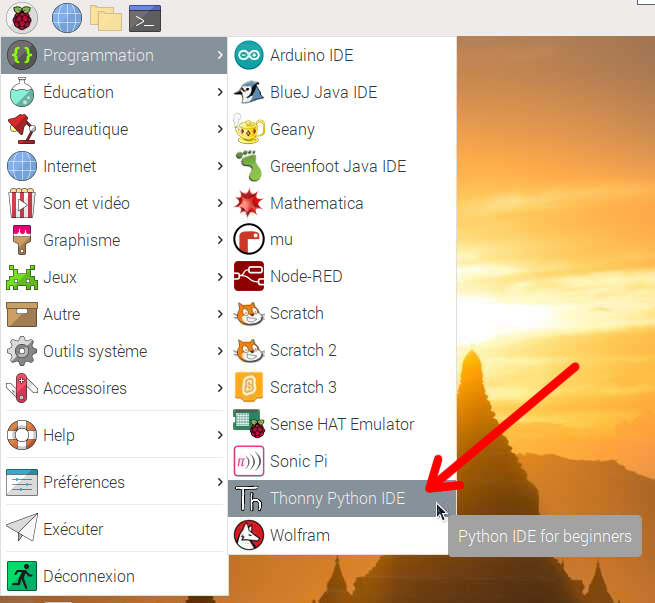Screen dimensions: 655x603
Task: Open the Raspberry Pi main menu
Action: 22,18
